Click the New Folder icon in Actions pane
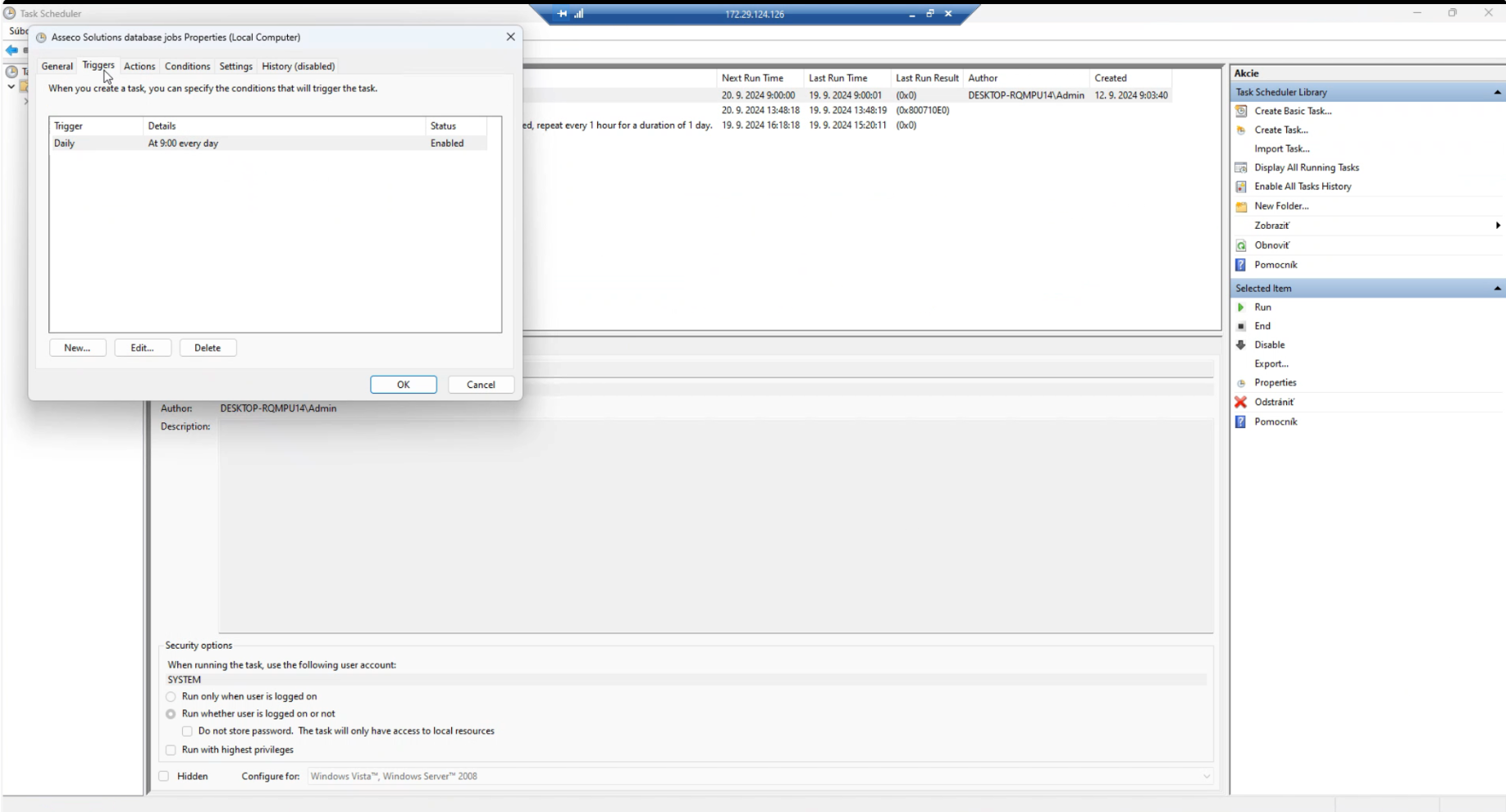 pos(1241,206)
